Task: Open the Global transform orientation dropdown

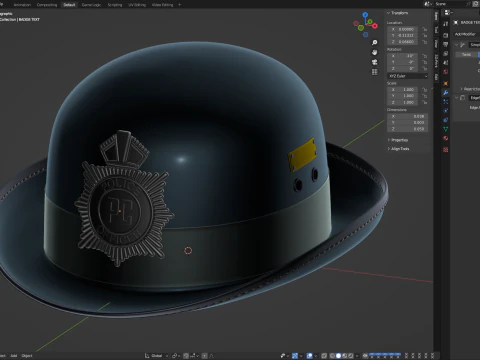Action: [x=157, y=356]
